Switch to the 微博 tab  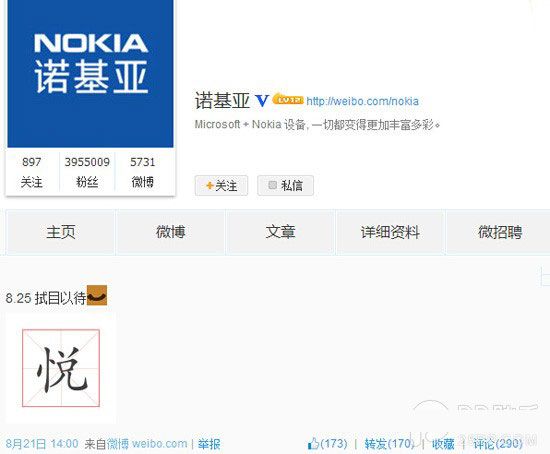coord(170,232)
